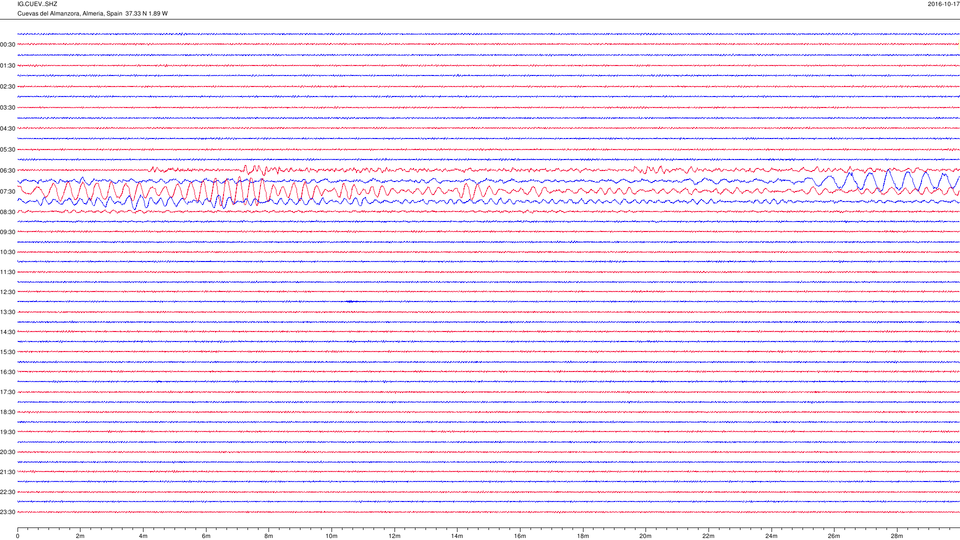Select the 02:30 time label
This screenshot has height=540, width=960.
click(7, 87)
